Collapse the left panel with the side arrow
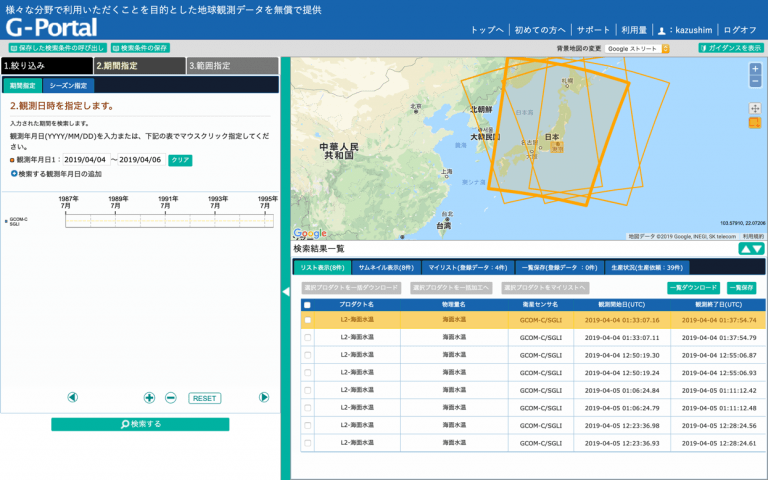The width and height of the screenshot is (768, 480). pyautogui.click(x=286, y=291)
